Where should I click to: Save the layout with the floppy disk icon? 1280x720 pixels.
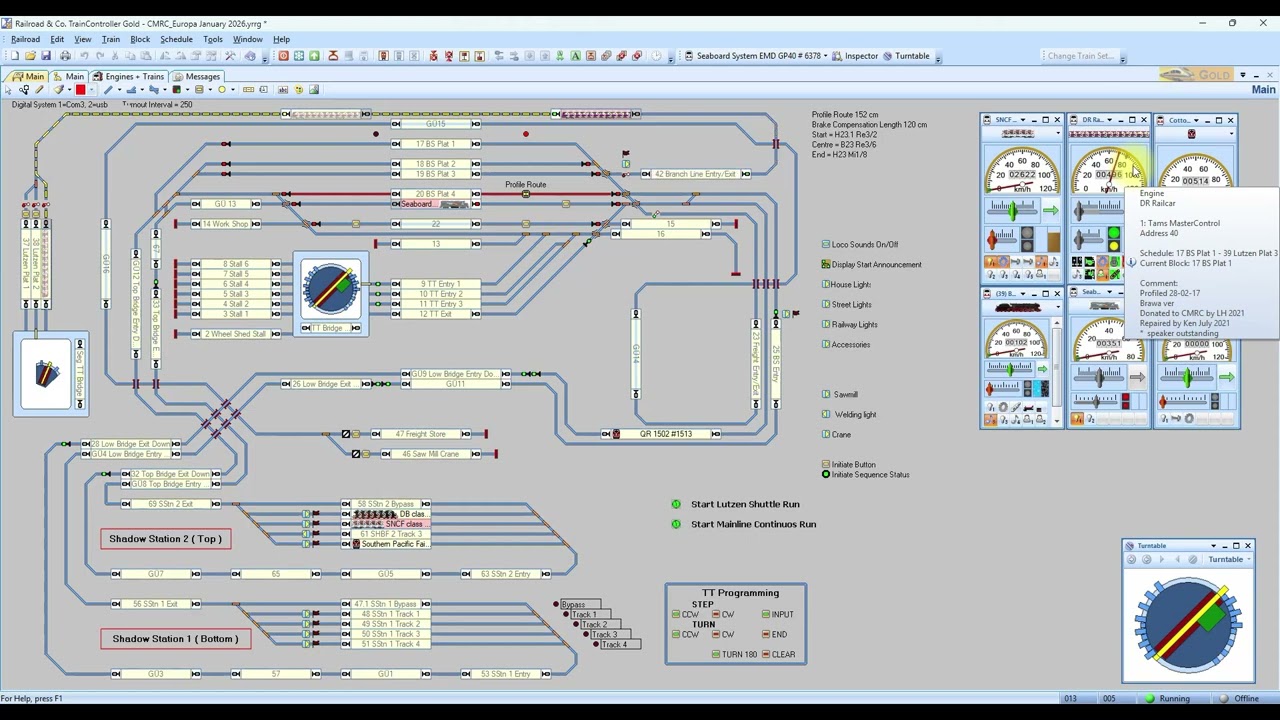pos(46,56)
